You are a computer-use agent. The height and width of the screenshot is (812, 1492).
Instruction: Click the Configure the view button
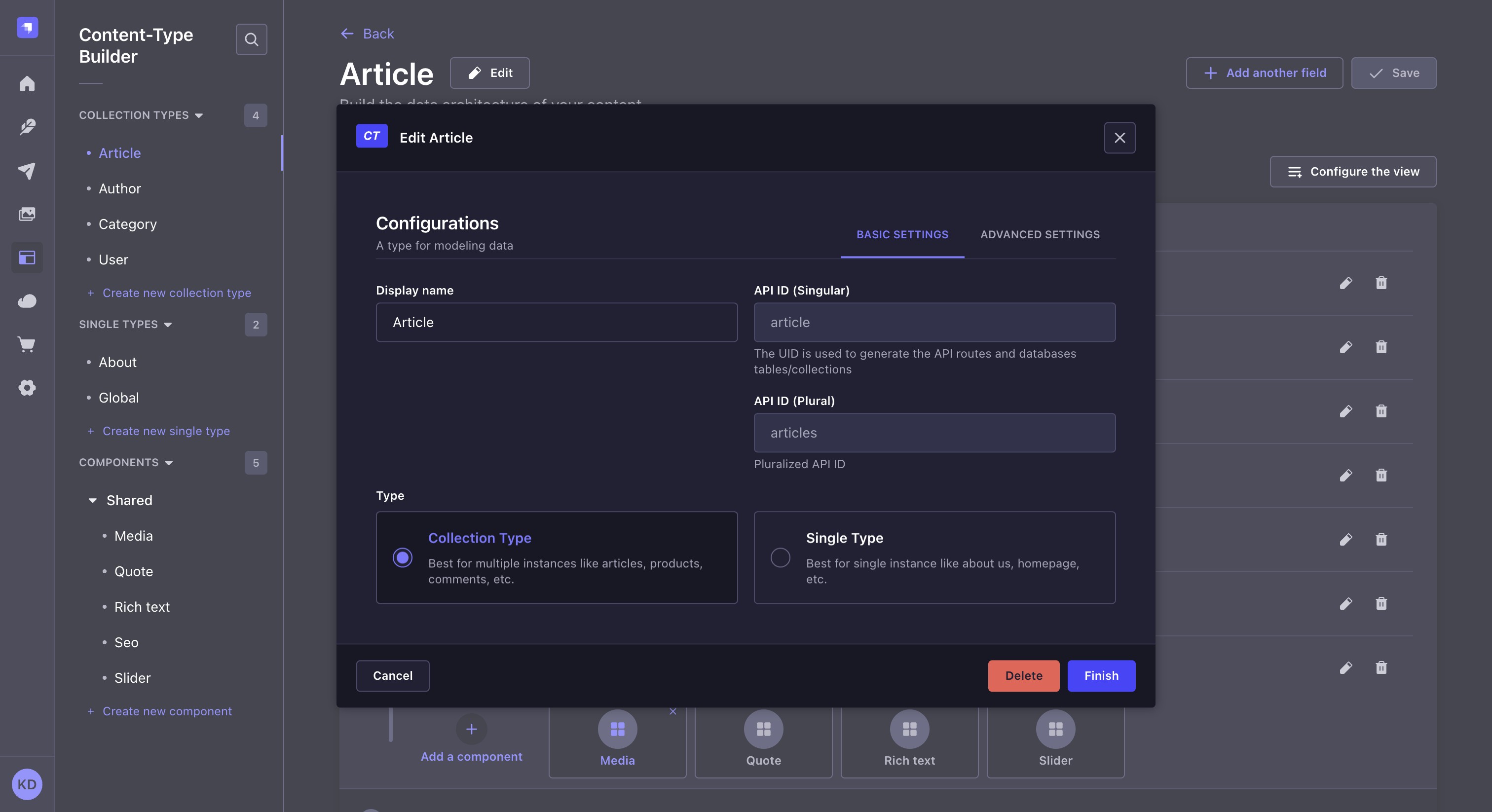pos(1353,172)
